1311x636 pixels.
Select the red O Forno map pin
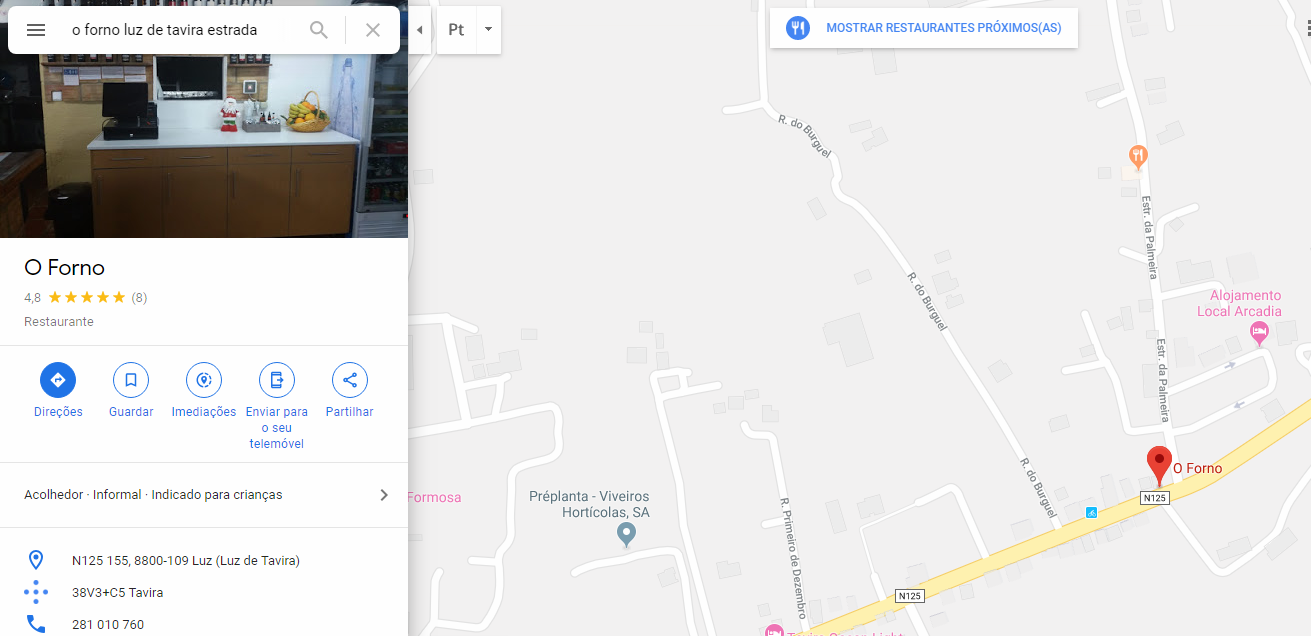tap(1159, 467)
